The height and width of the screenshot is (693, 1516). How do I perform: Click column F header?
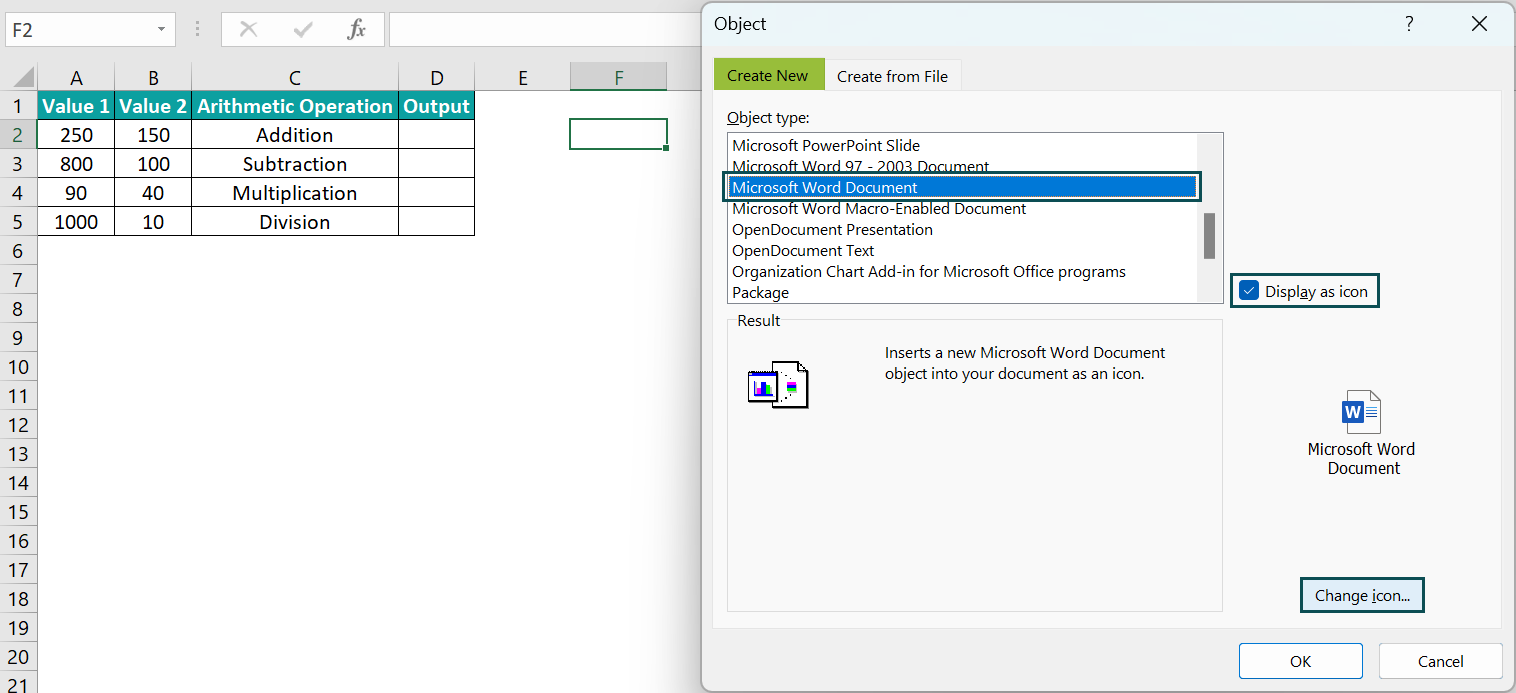[x=618, y=77]
